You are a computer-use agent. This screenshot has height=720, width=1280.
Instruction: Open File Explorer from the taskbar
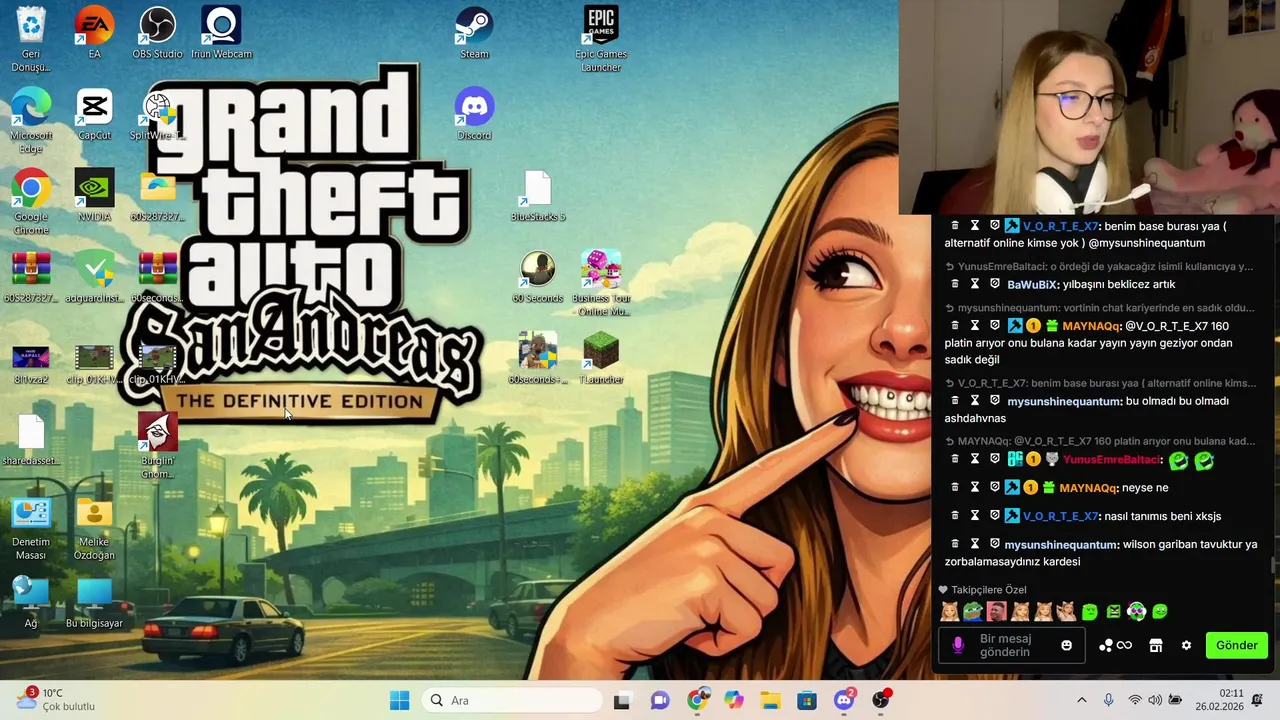[770, 700]
